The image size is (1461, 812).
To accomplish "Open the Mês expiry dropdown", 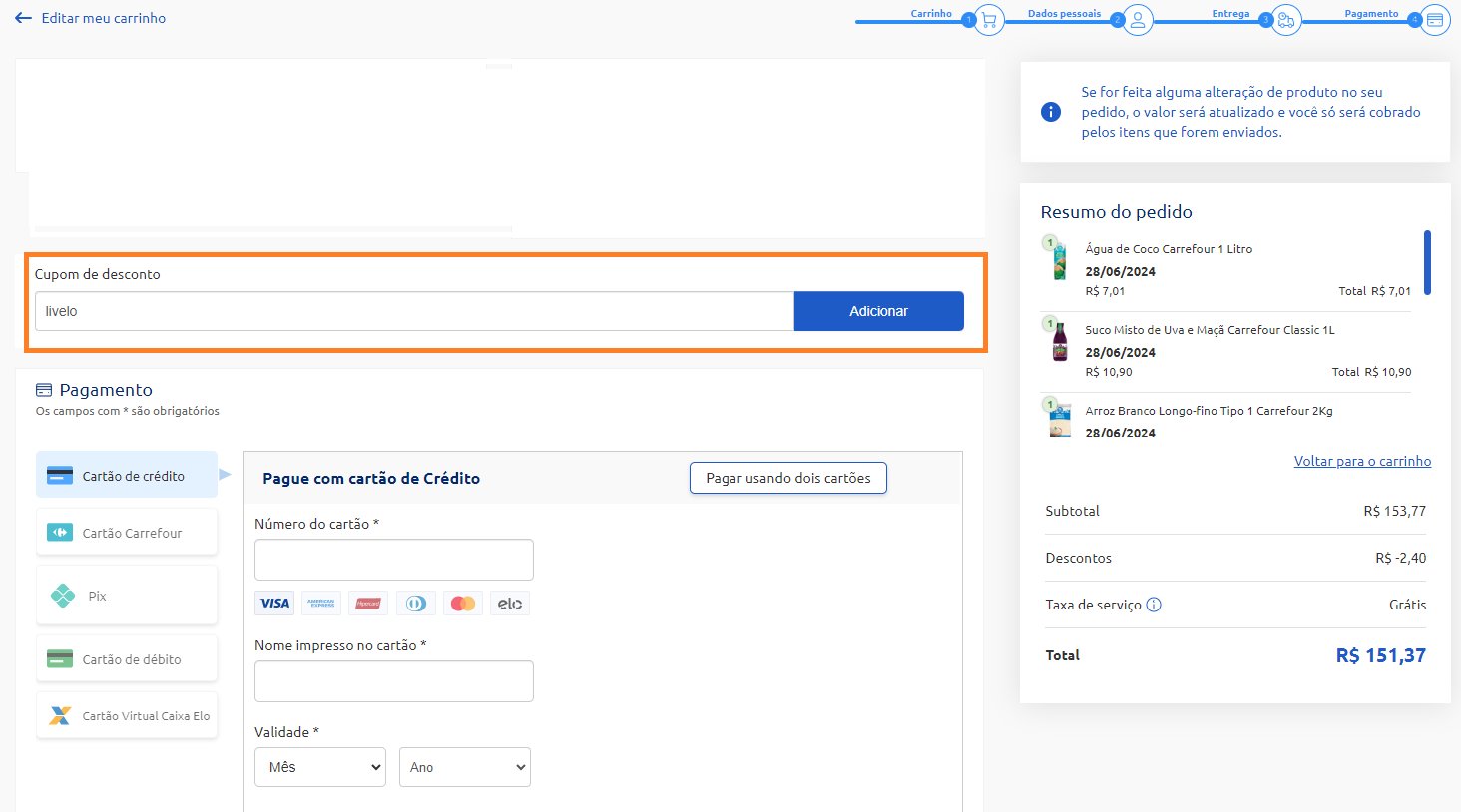I will [319, 767].
